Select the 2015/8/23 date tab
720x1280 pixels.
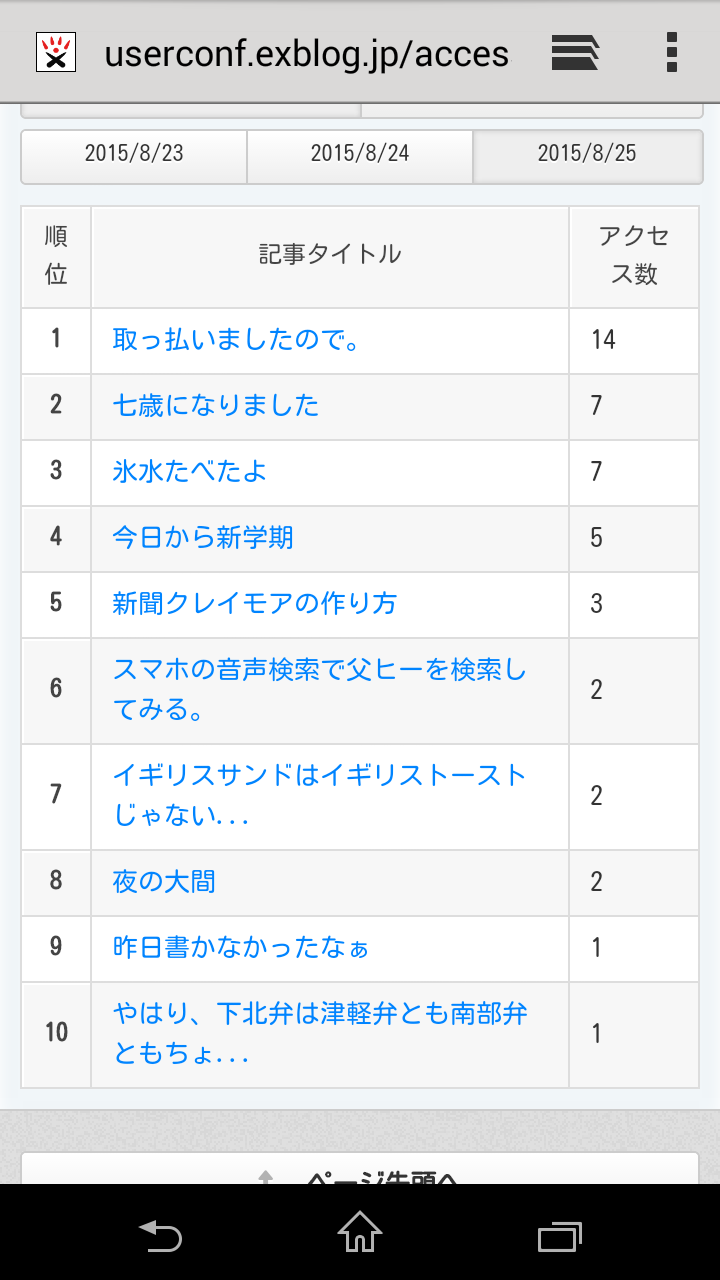point(134,154)
